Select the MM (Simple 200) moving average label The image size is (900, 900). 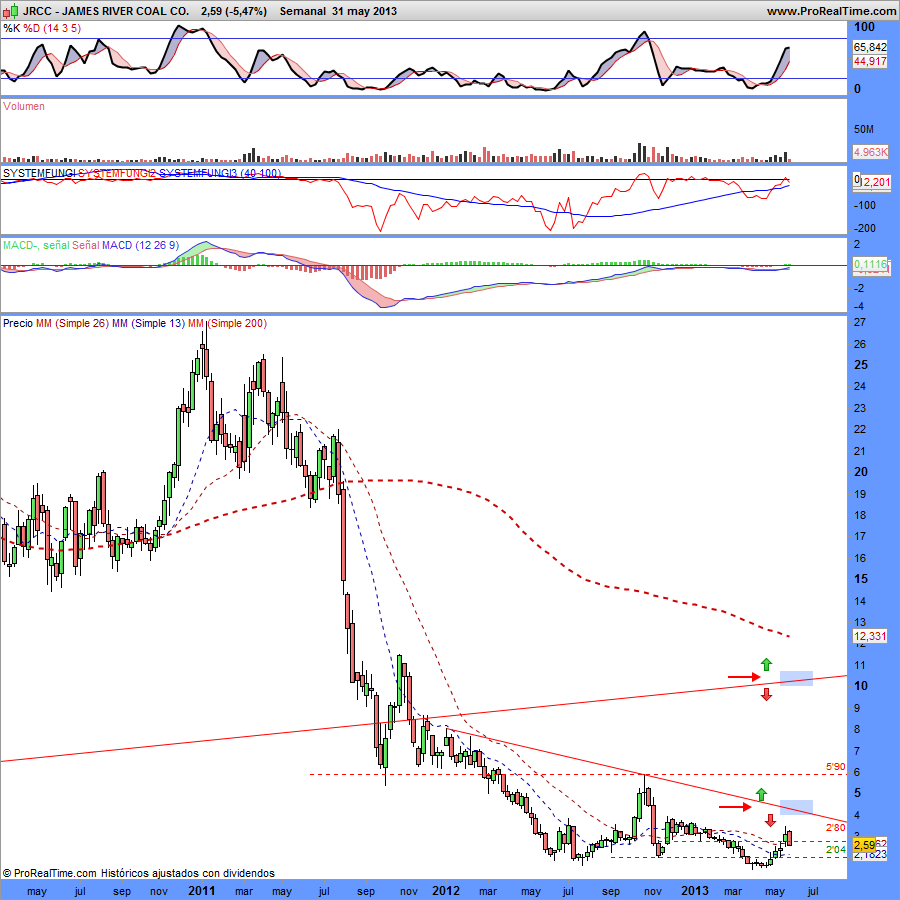click(x=227, y=323)
